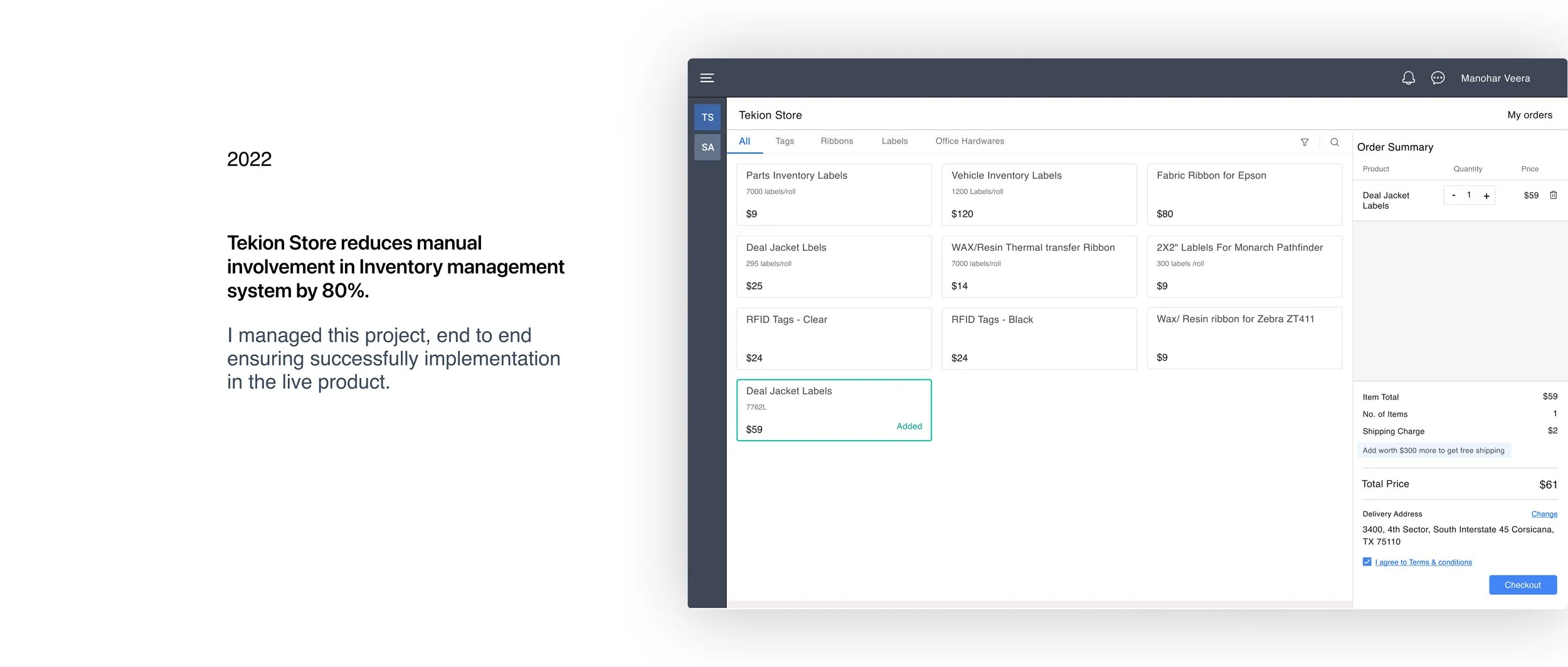Click the free shipping notice banner
Viewport: 1568px width, 667px height.
tap(1434, 450)
